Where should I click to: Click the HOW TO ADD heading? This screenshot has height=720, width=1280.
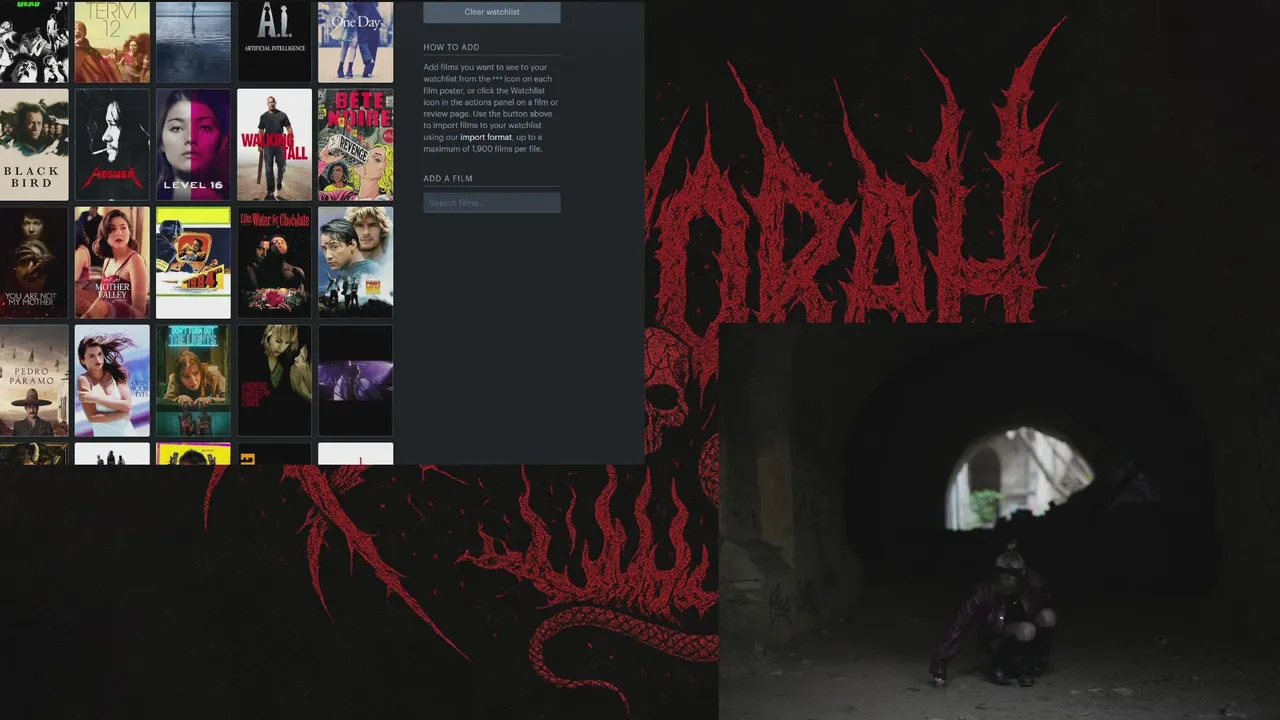click(451, 47)
